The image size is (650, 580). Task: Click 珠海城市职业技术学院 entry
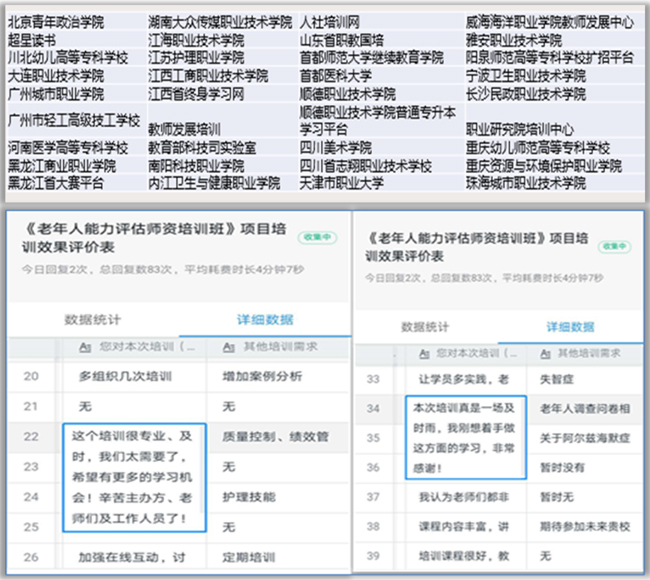coord(526,183)
